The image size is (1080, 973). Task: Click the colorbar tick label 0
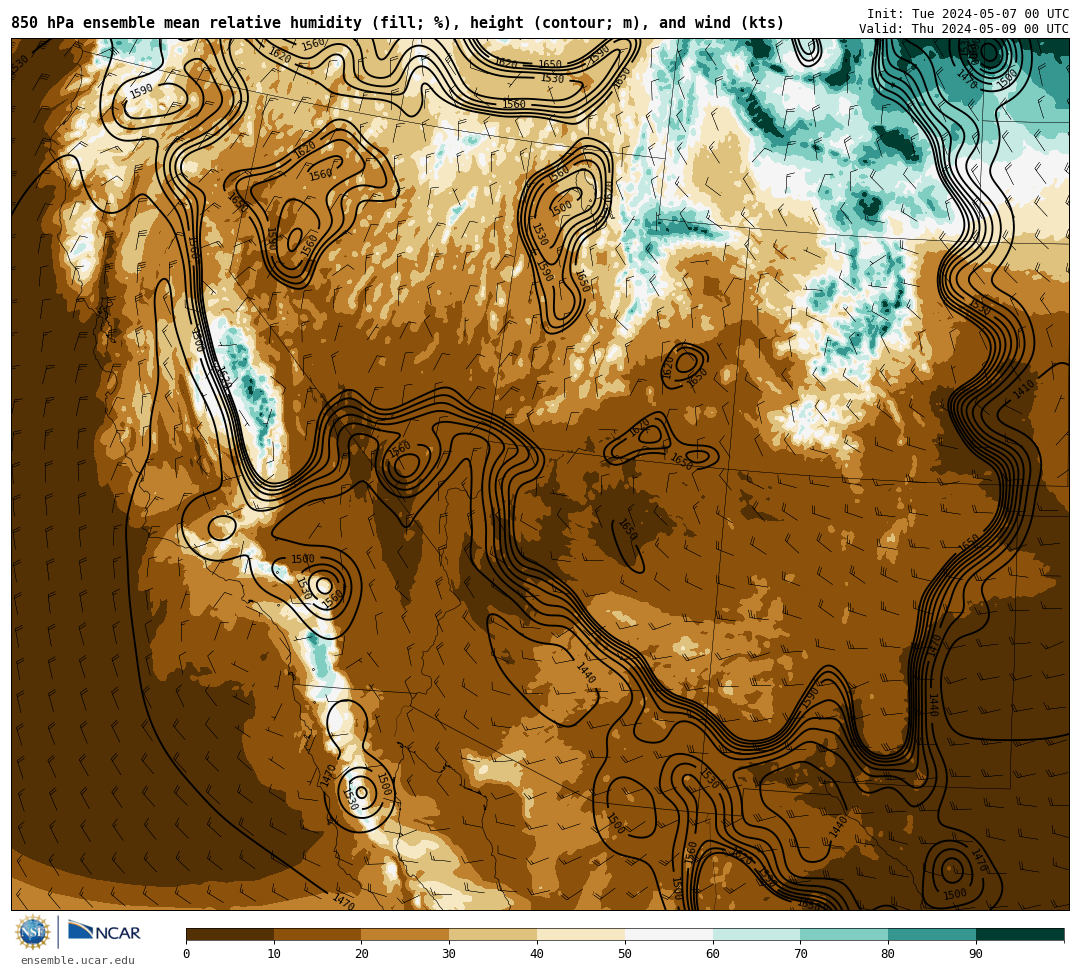187,954
